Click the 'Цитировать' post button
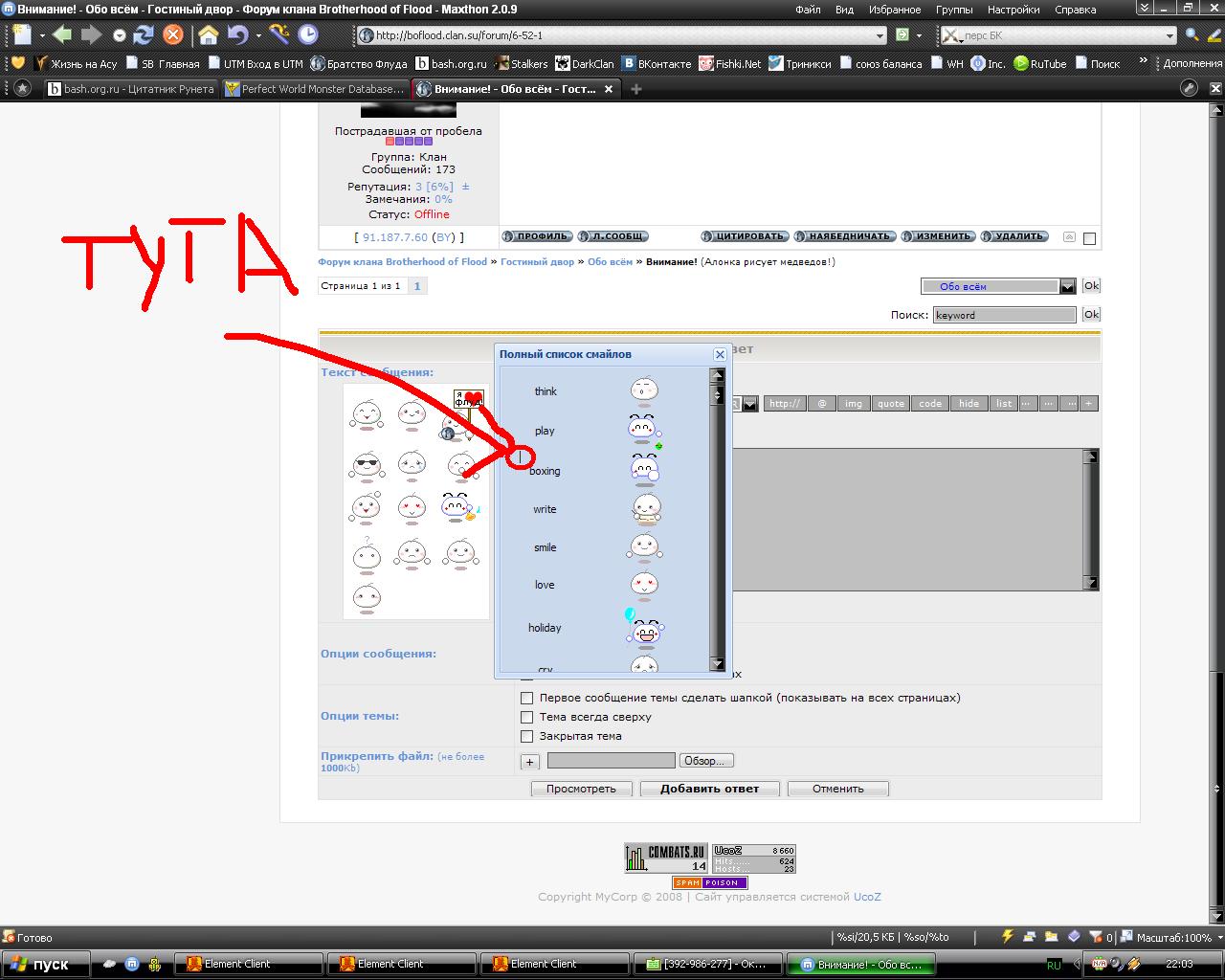 click(x=744, y=236)
